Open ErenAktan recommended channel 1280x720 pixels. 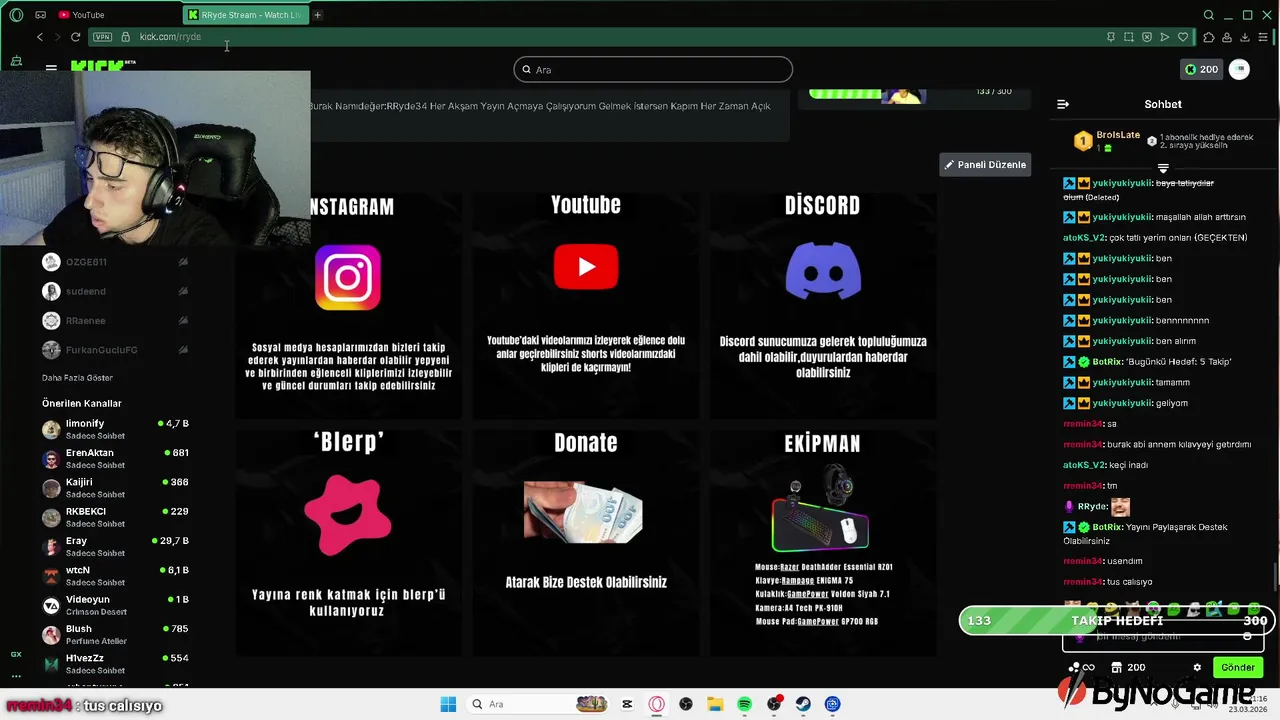(115, 458)
